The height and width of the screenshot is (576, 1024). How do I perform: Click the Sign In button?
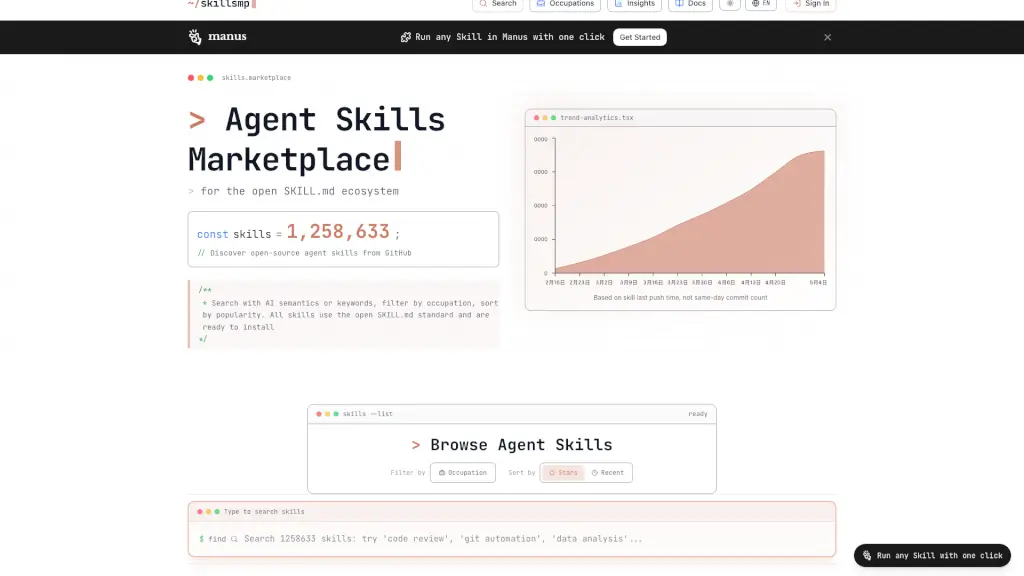click(810, 4)
